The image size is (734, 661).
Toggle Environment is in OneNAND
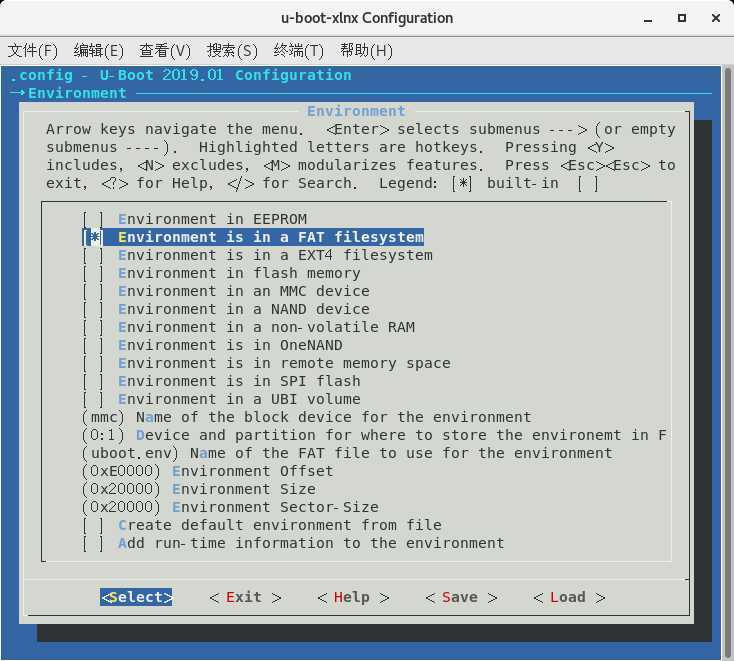(x=213, y=345)
